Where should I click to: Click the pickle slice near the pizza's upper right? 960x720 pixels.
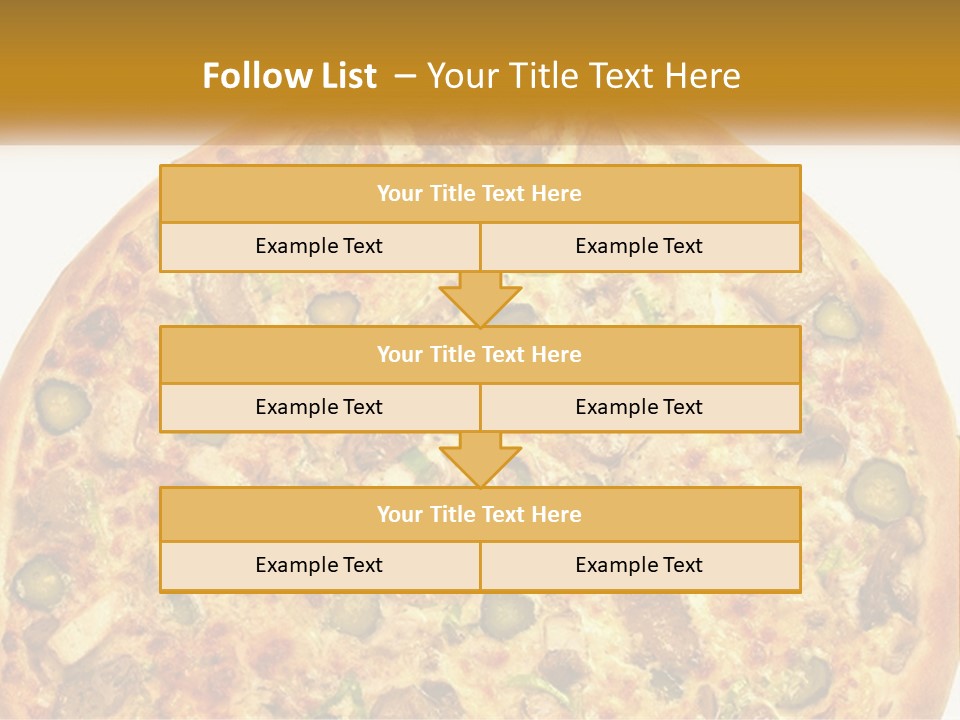[x=836, y=320]
